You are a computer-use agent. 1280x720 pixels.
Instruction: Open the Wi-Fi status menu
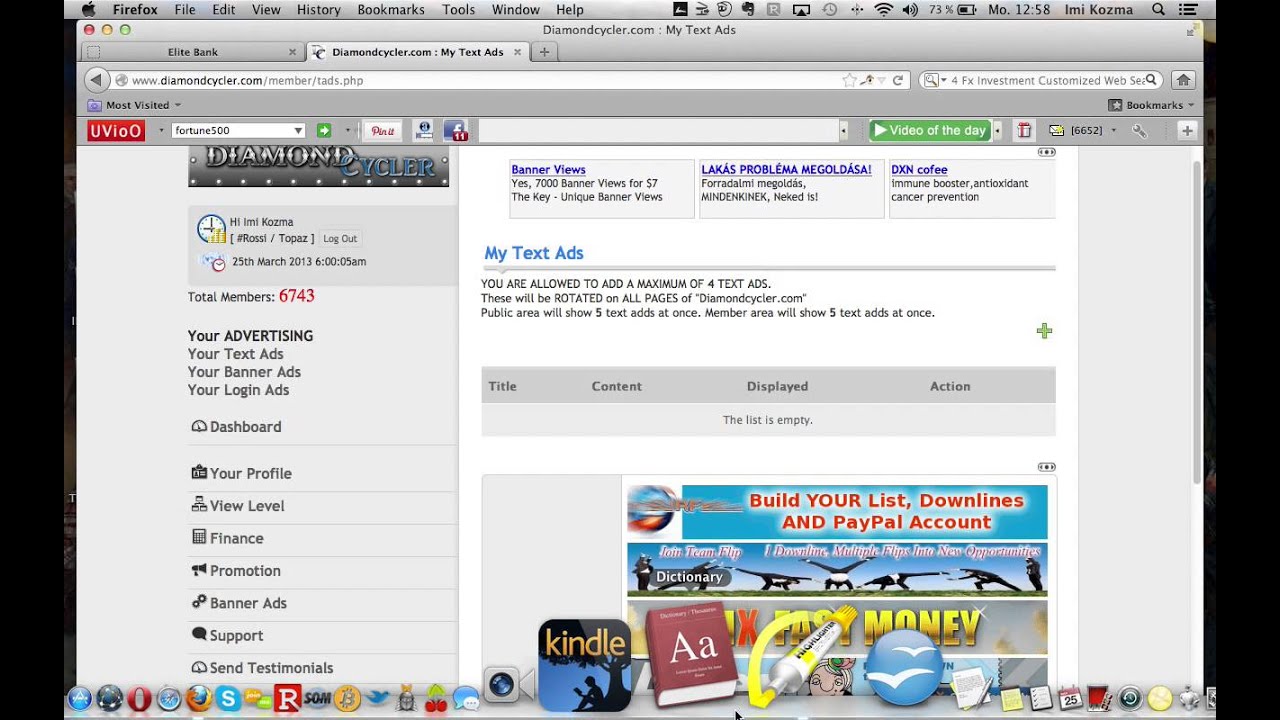[883, 9]
